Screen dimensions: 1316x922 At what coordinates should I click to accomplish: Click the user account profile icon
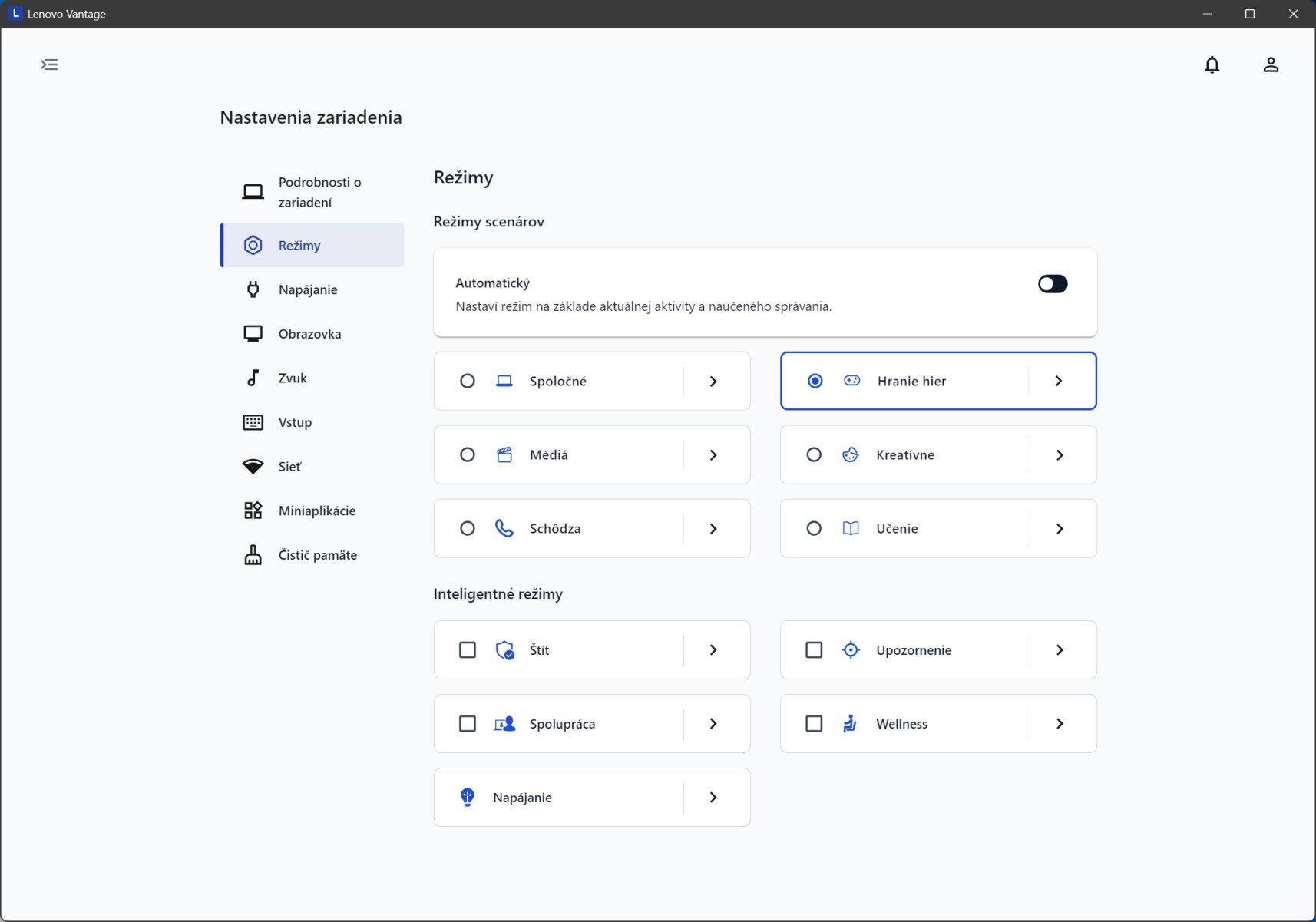click(1271, 65)
